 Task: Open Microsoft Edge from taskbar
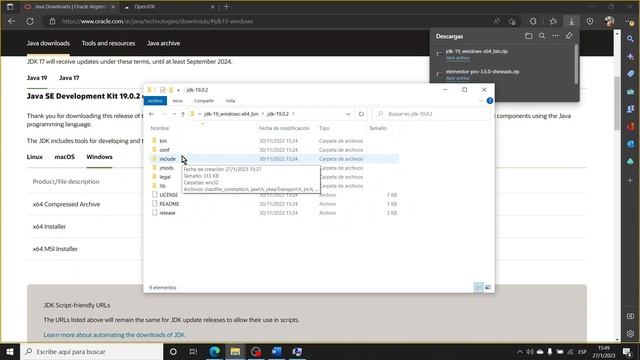tap(215, 351)
